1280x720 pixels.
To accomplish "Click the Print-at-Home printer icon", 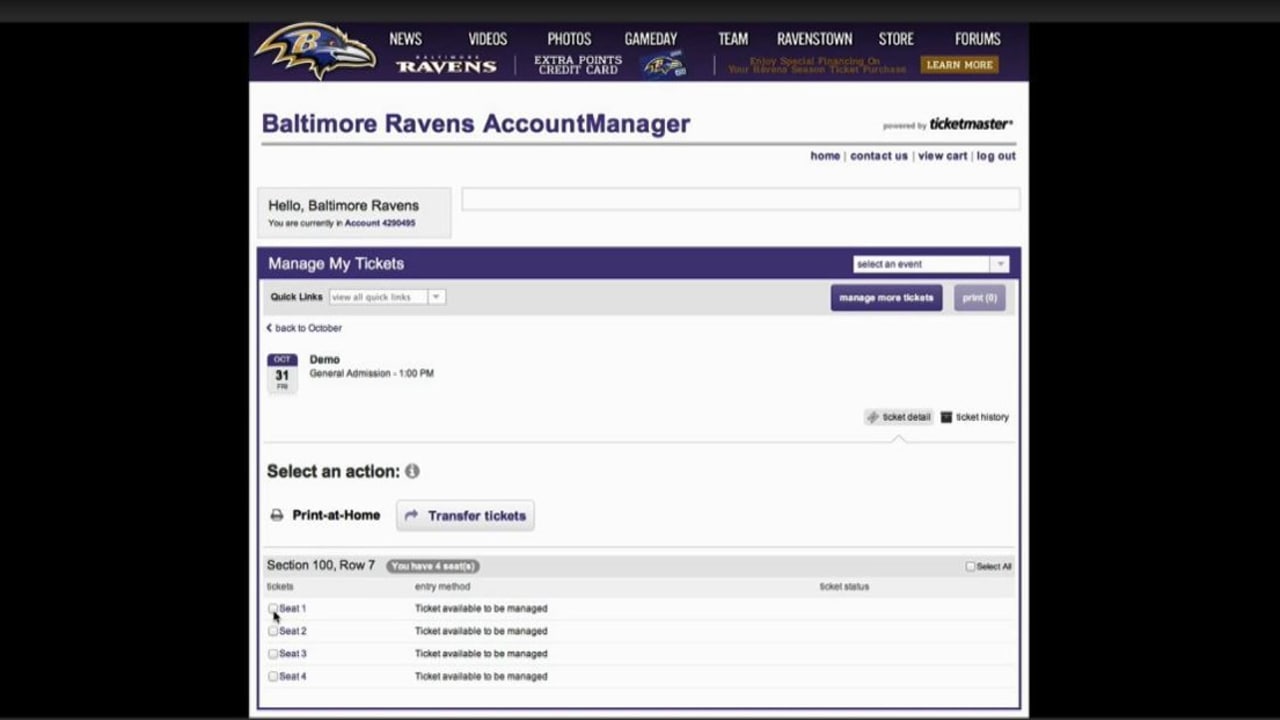I will (277, 516).
